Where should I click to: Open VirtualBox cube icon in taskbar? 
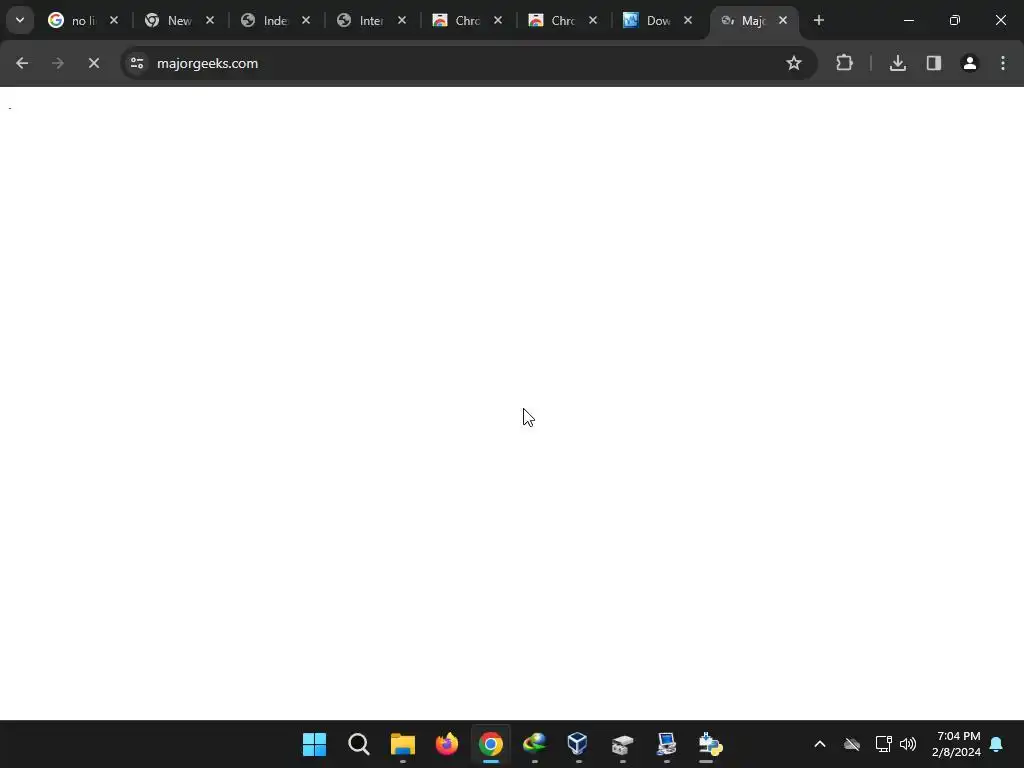pyautogui.click(x=578, y=744)
